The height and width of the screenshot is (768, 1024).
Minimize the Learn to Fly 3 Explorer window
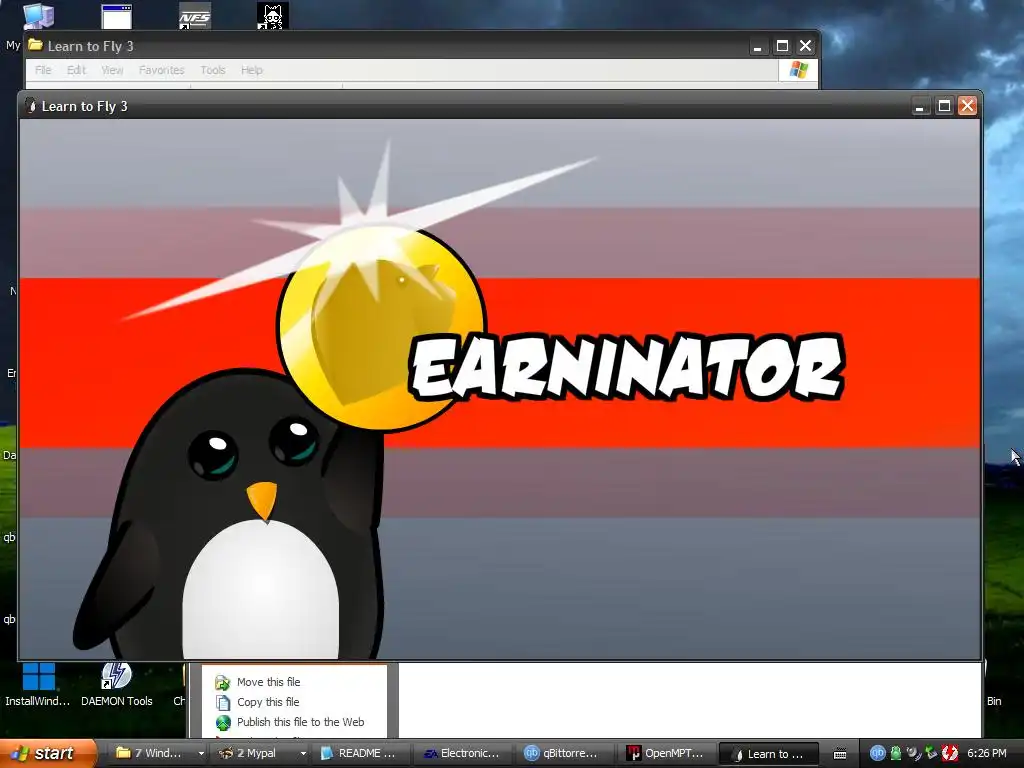(x=758, y=46)
